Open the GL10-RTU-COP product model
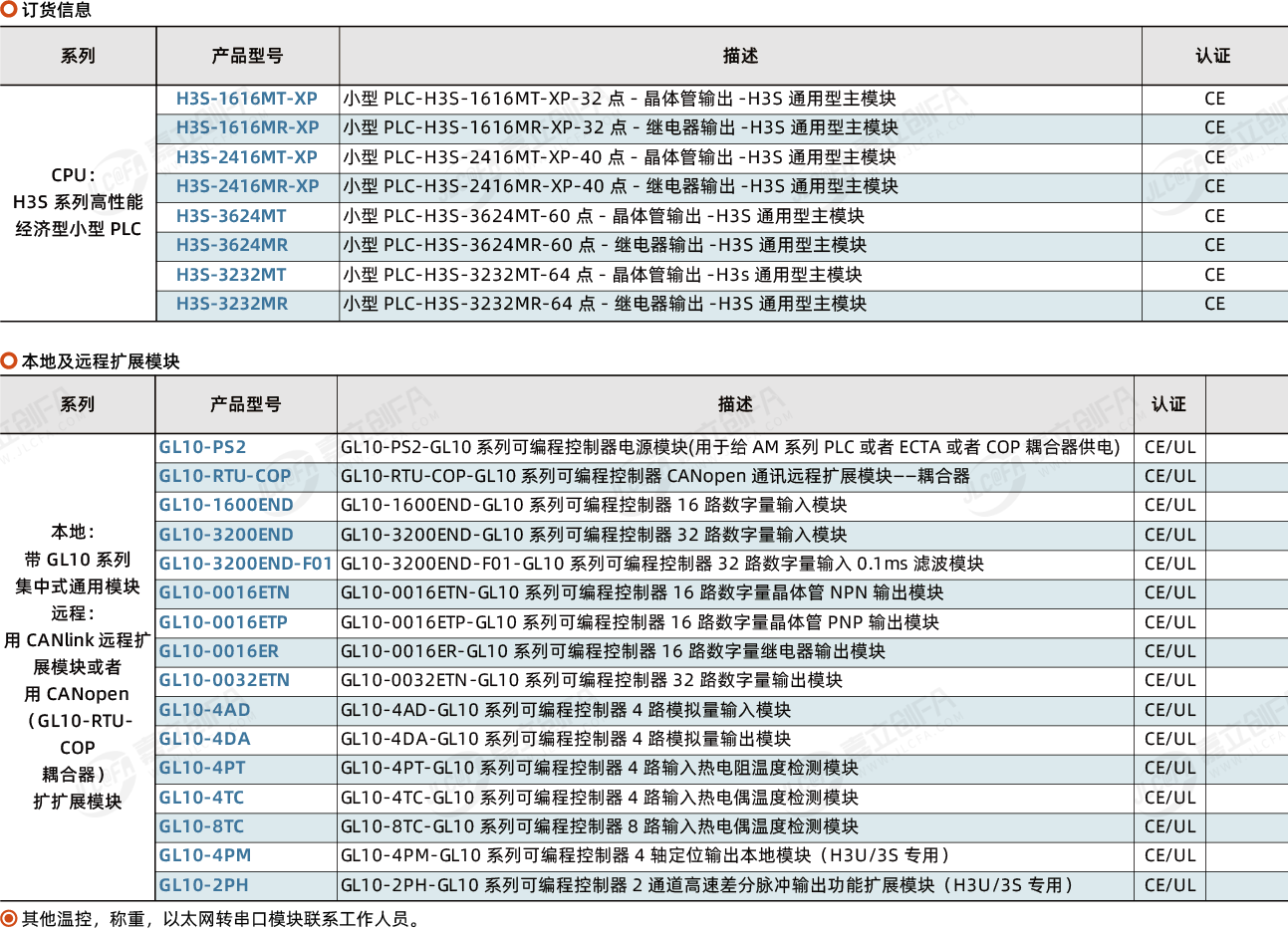1288x931 pixels. [225, 476]
